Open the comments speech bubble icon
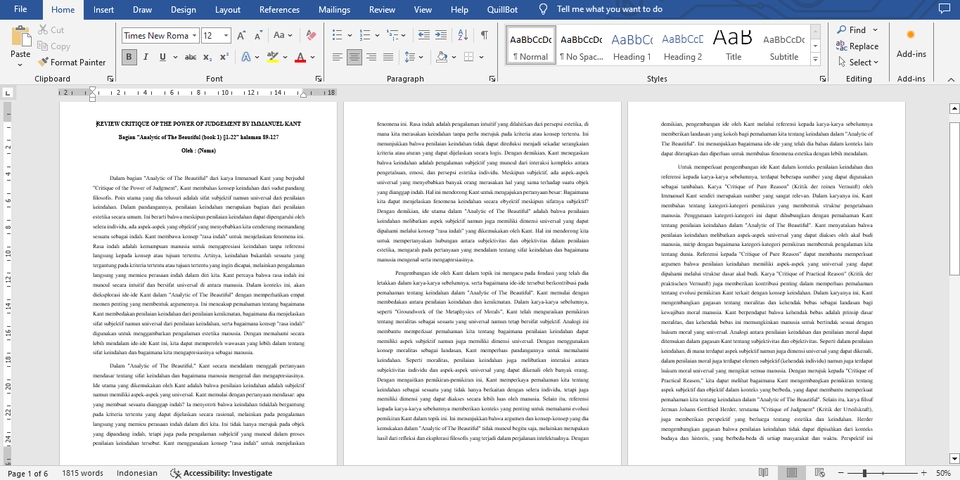The image size is (960, 480). click(945, 9)
